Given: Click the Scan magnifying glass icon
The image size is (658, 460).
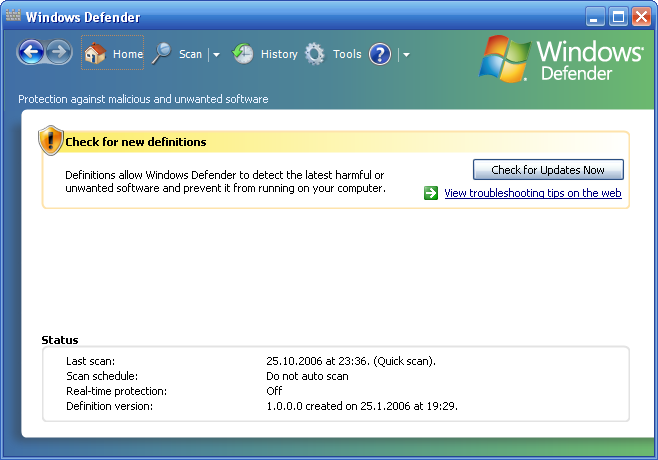Looking at the screenshot, I should (x=162, y=53).
